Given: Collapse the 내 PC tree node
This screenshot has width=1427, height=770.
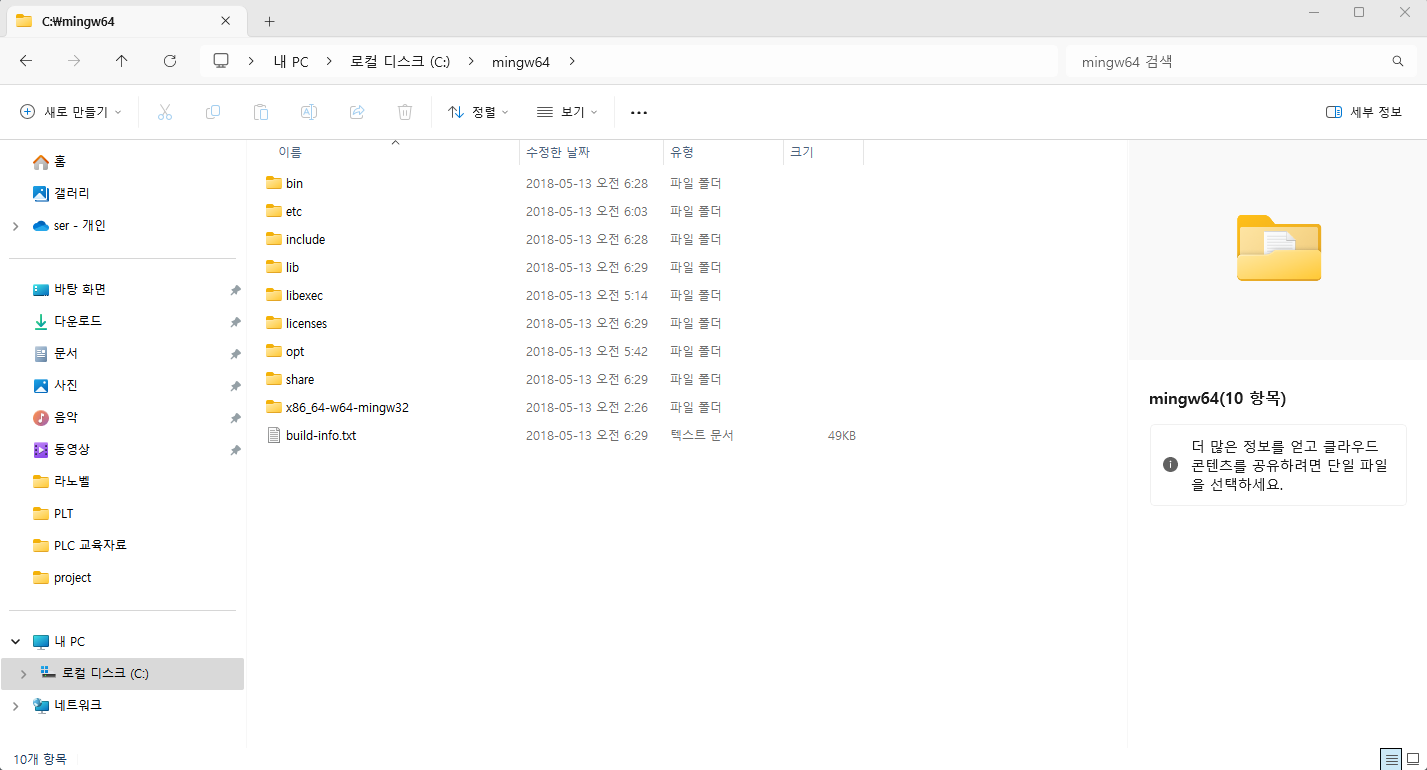Looking at the screenshot, I should click(x=15, y=642).
